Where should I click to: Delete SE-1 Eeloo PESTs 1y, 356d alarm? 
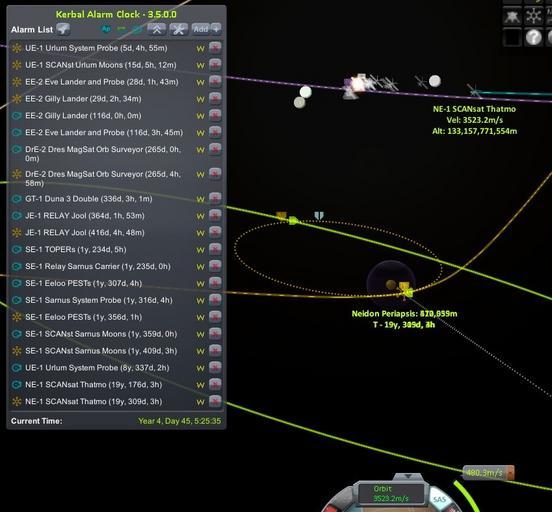click(x=215, y=317)
